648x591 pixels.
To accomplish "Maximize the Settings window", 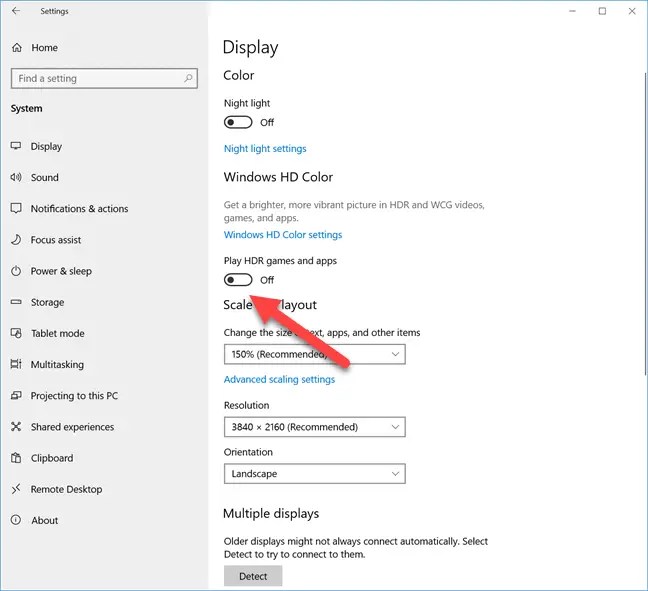I will click(x=602, y=11).
